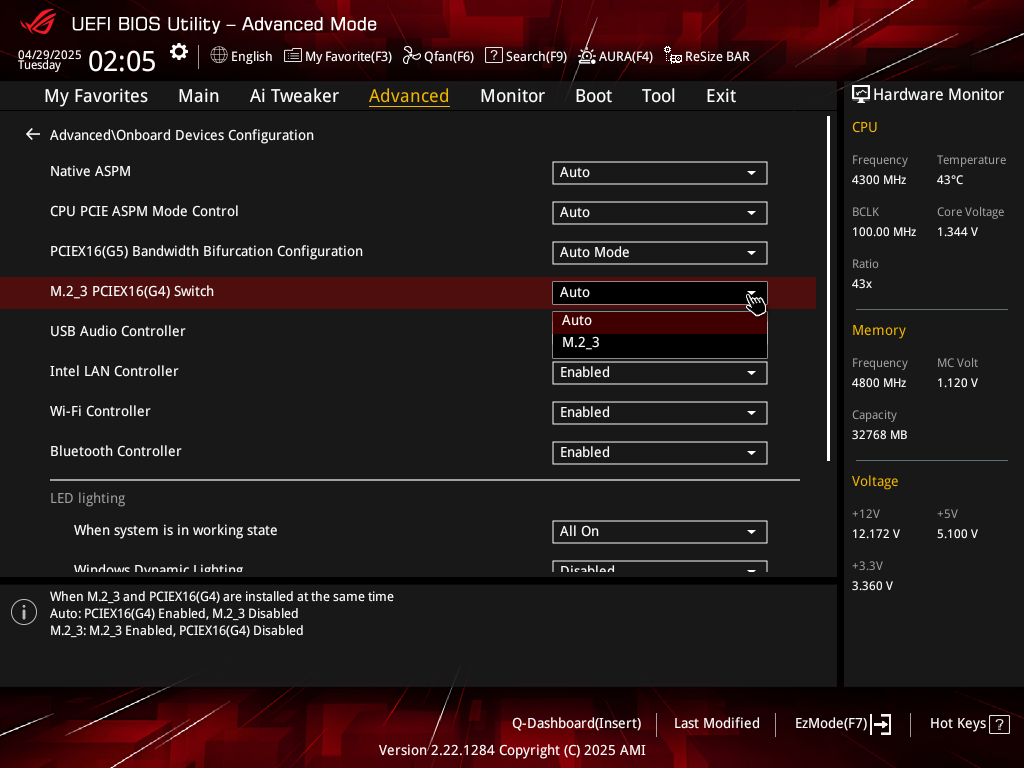Click the globe language icon
This screenshot has width=1024, height=768.
[x=219, y=56]
